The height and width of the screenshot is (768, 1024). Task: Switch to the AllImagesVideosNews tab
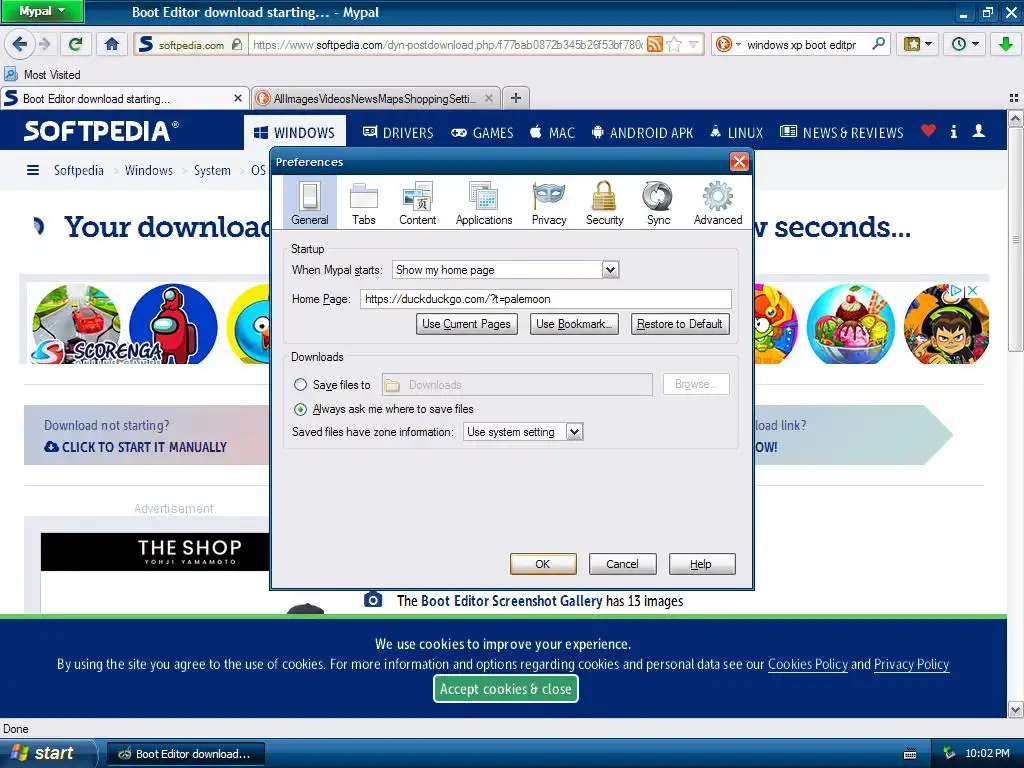(x=376, y=99)
